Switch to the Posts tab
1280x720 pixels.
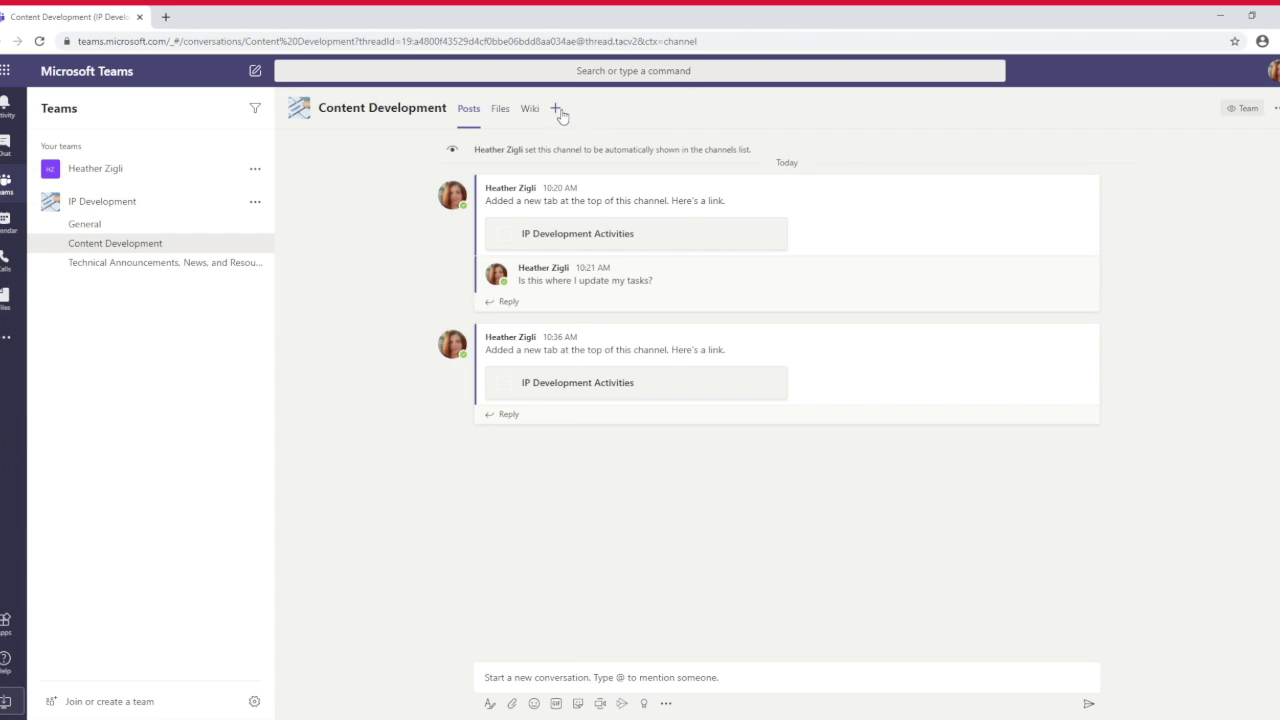[469, 109]
